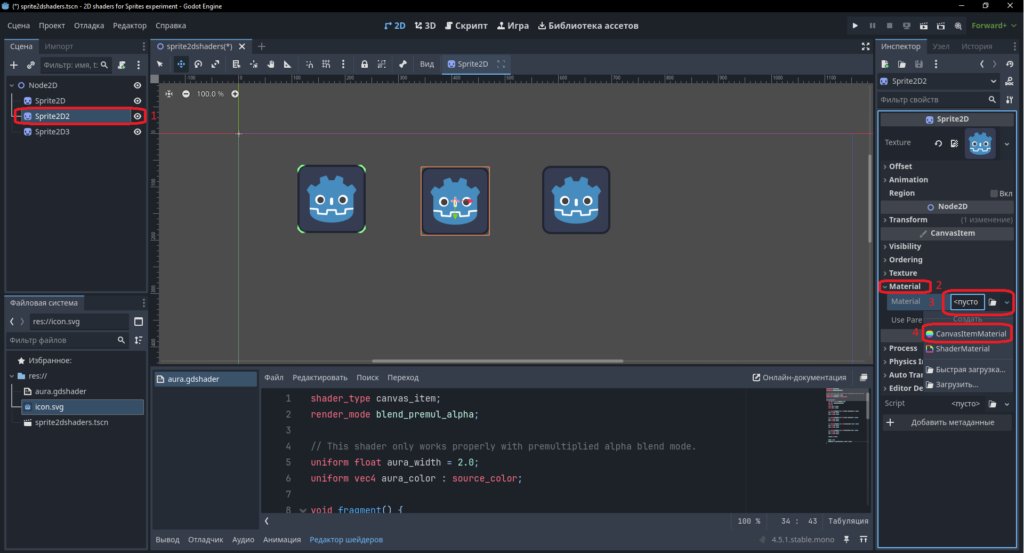Add a new node in Scene dock
Viewport: 1024px width, 553px height.
14,65
